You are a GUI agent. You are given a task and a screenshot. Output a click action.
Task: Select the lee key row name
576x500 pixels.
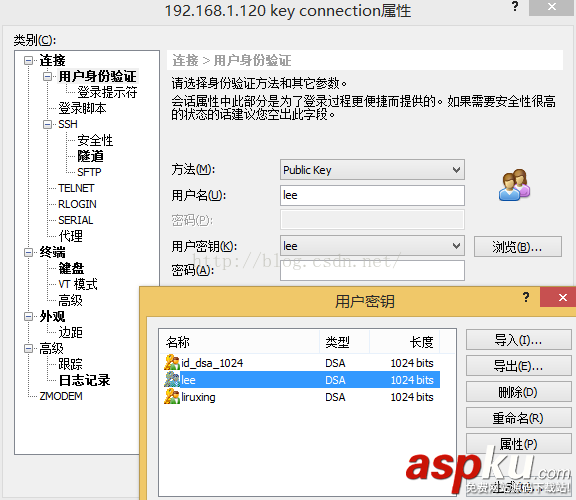[188, 380]
